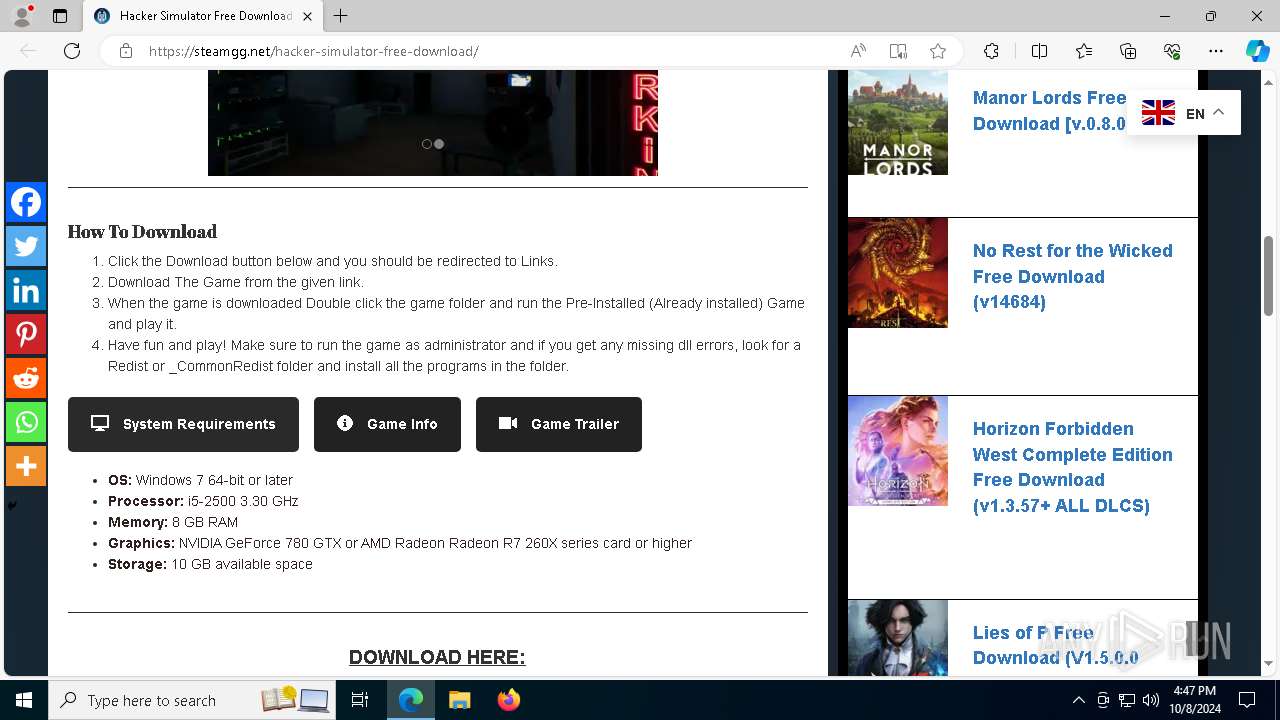Open network status tray icon
Screen dimensions: 1280x720
click(x=1126, y=700)
